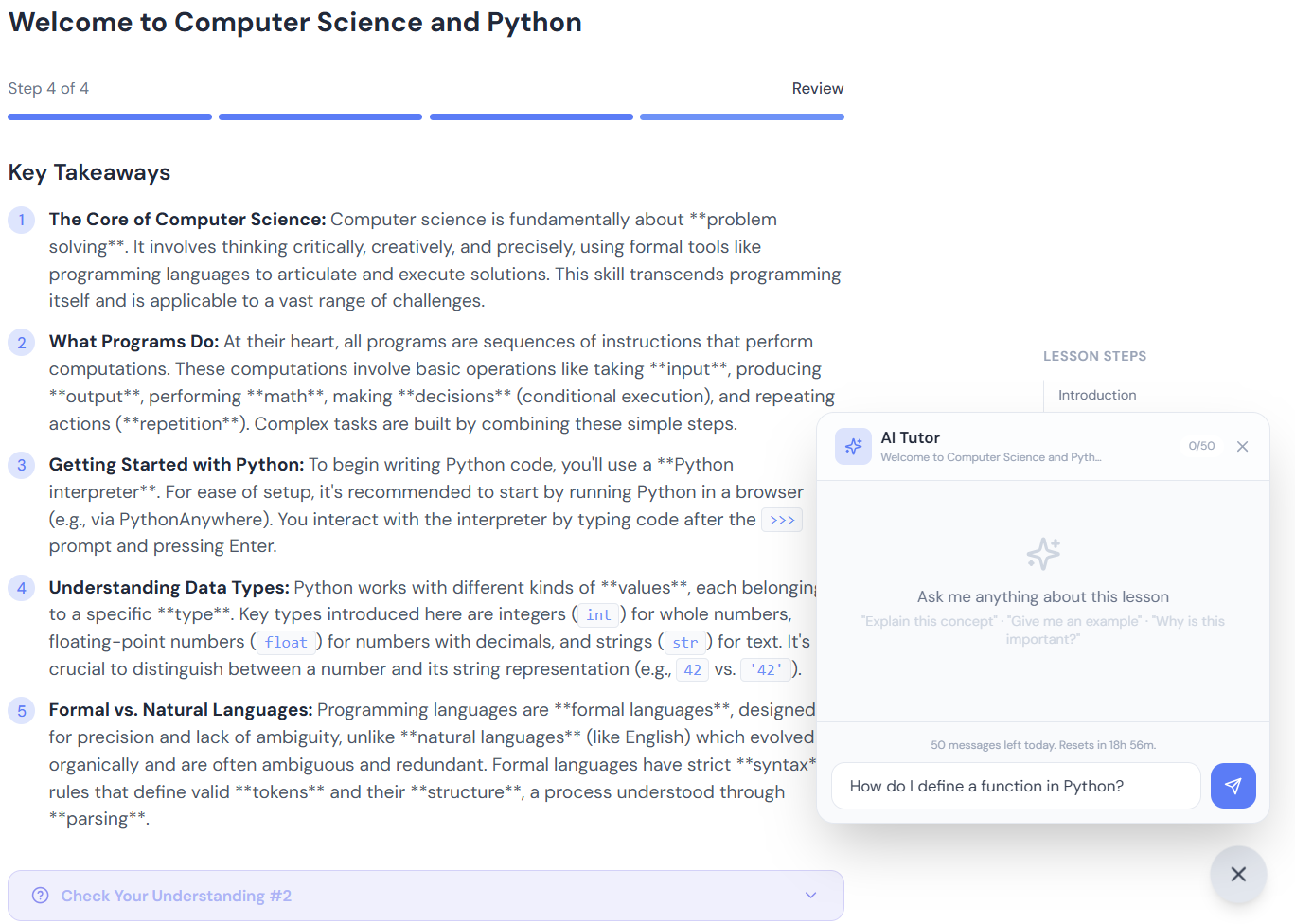Viewport: 1295px width, 924px height.
Task: Click the '50 messages left today' notice
Action: [1043, 745]
